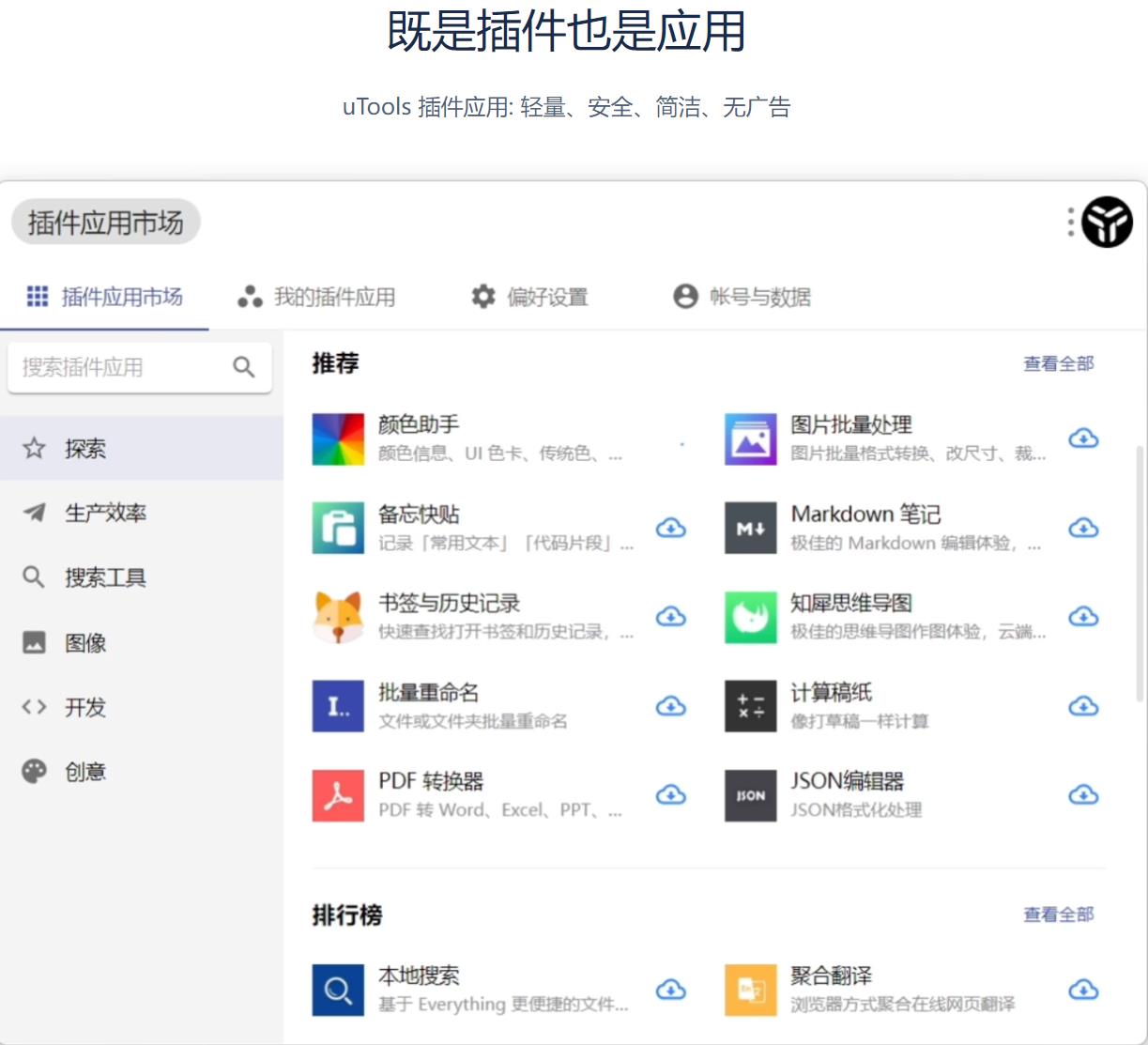Screen dimensions: 1148x1045
Task: Open the PDF 转换器 plugin icon
Action: 337,795
